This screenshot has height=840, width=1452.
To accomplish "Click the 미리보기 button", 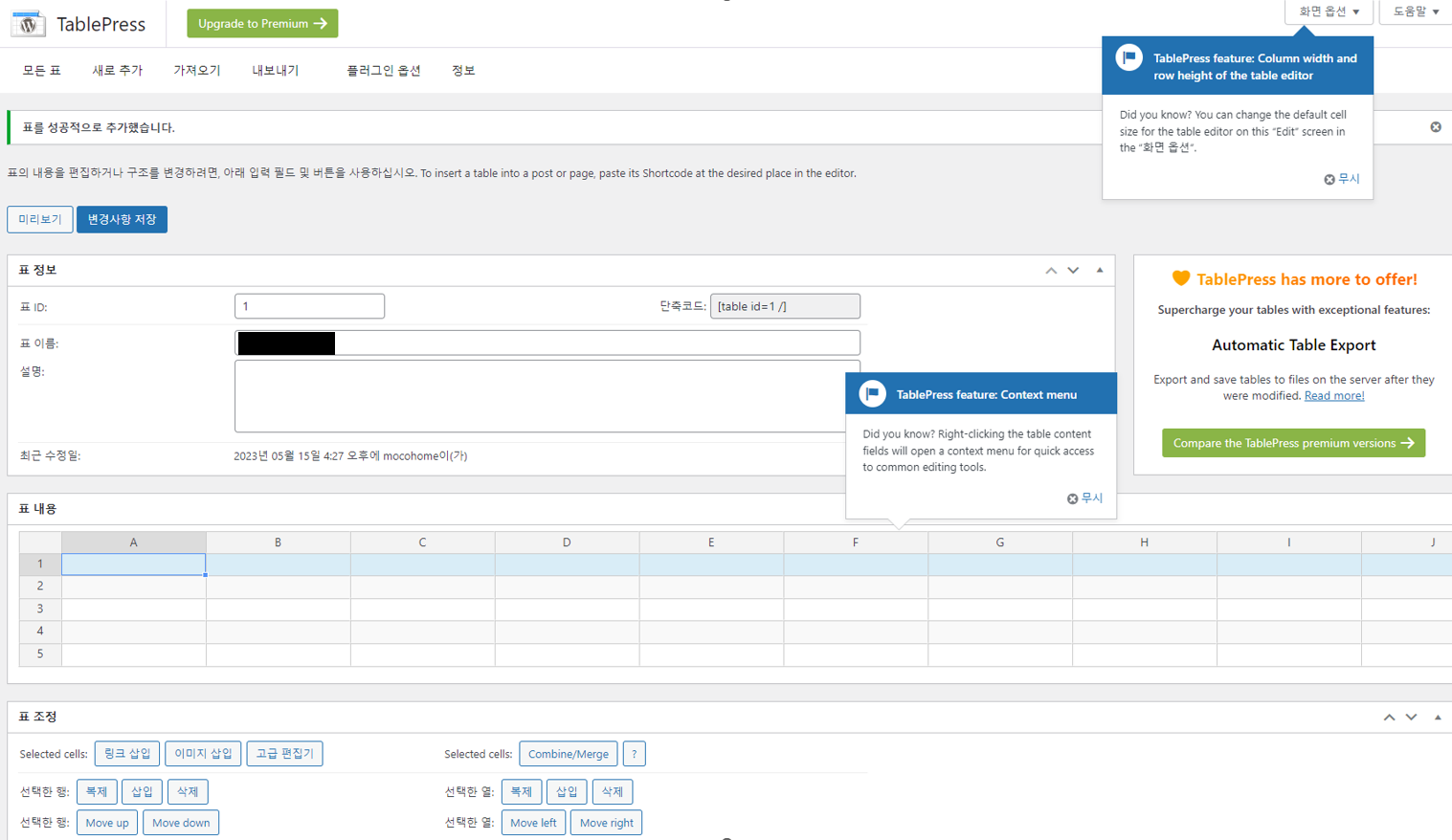I will click(x=40, y=219).
